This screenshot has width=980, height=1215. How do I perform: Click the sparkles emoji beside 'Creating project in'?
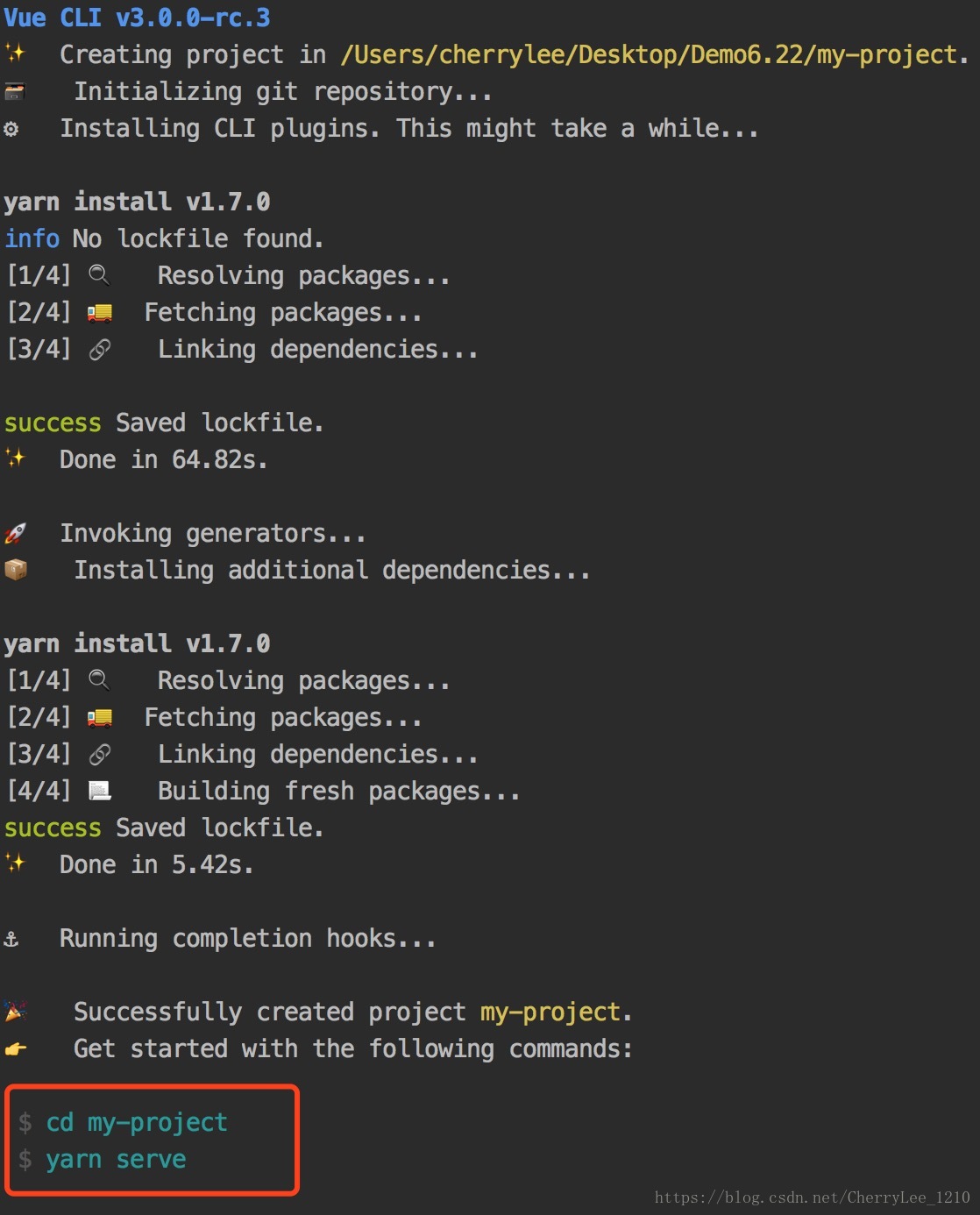click(16, 53)
